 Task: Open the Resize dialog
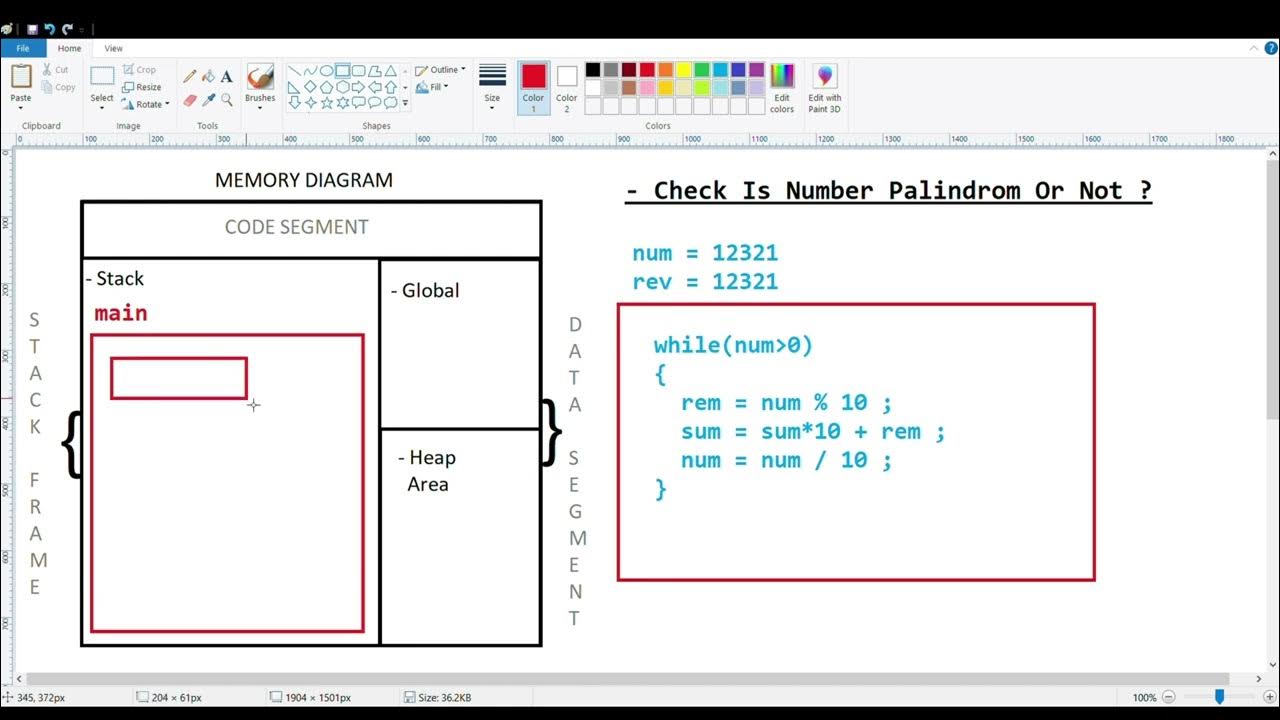(141, 87)
